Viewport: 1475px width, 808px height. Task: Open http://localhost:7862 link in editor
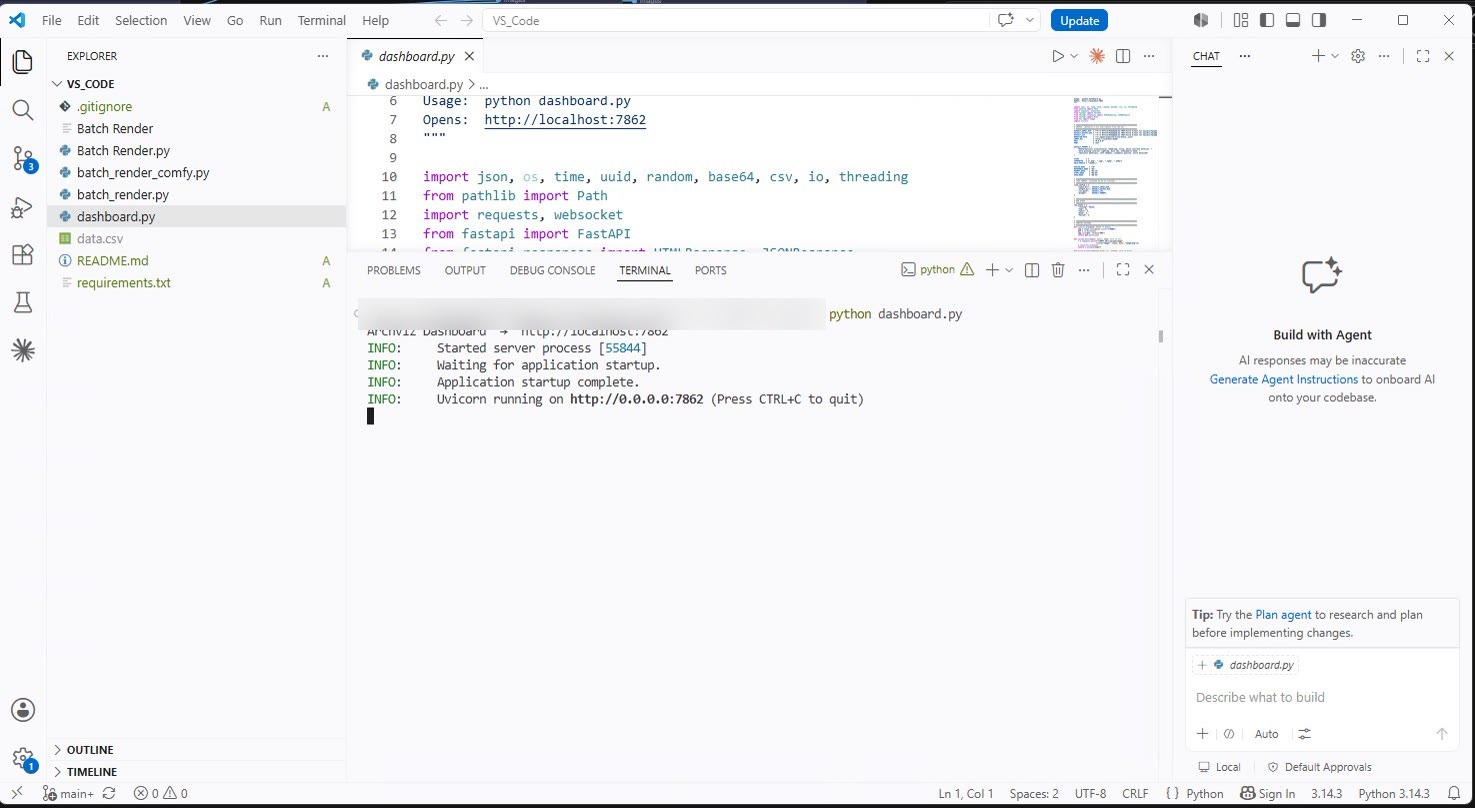pos(565,120)
